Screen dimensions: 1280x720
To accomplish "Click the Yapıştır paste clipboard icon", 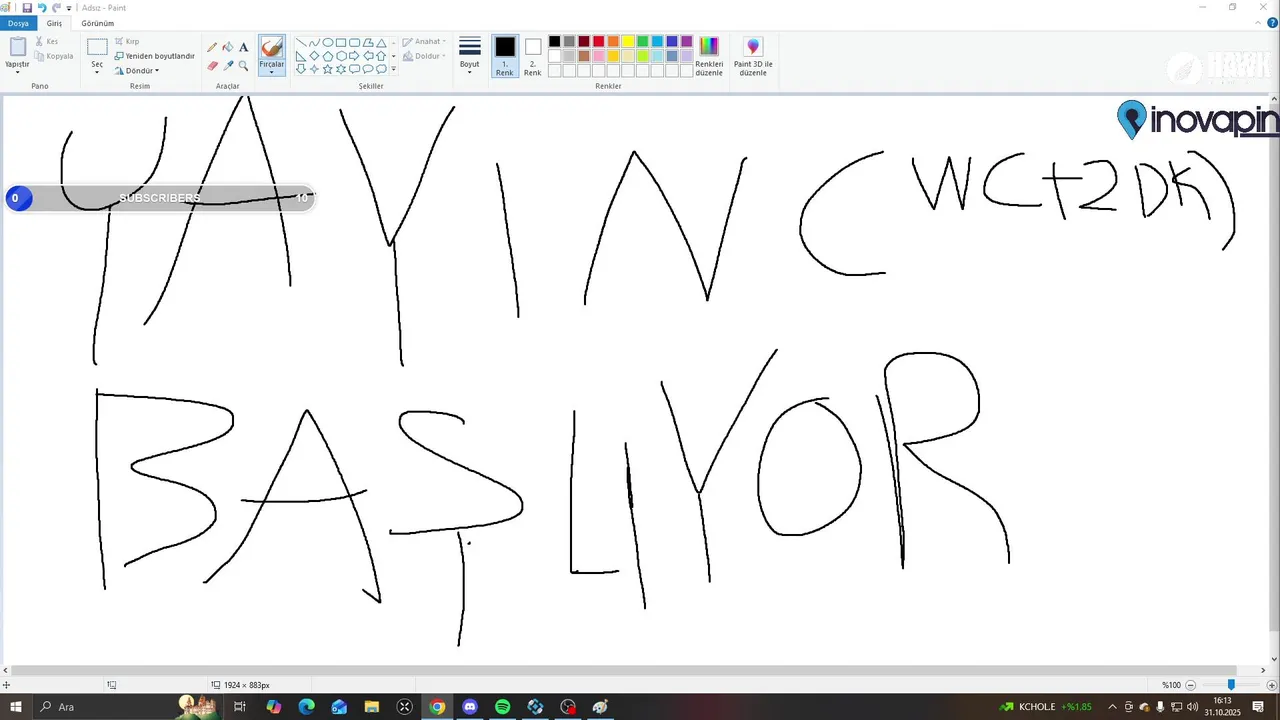I will [17, 47].
